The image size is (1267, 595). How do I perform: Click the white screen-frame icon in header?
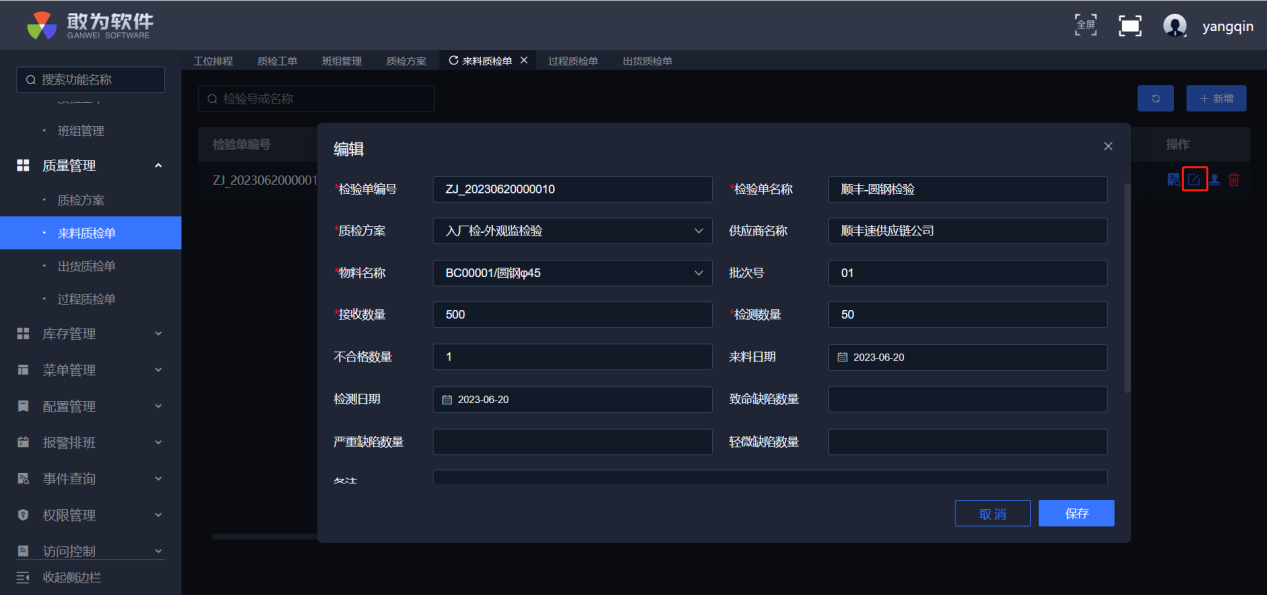(x=1130, y=26)
